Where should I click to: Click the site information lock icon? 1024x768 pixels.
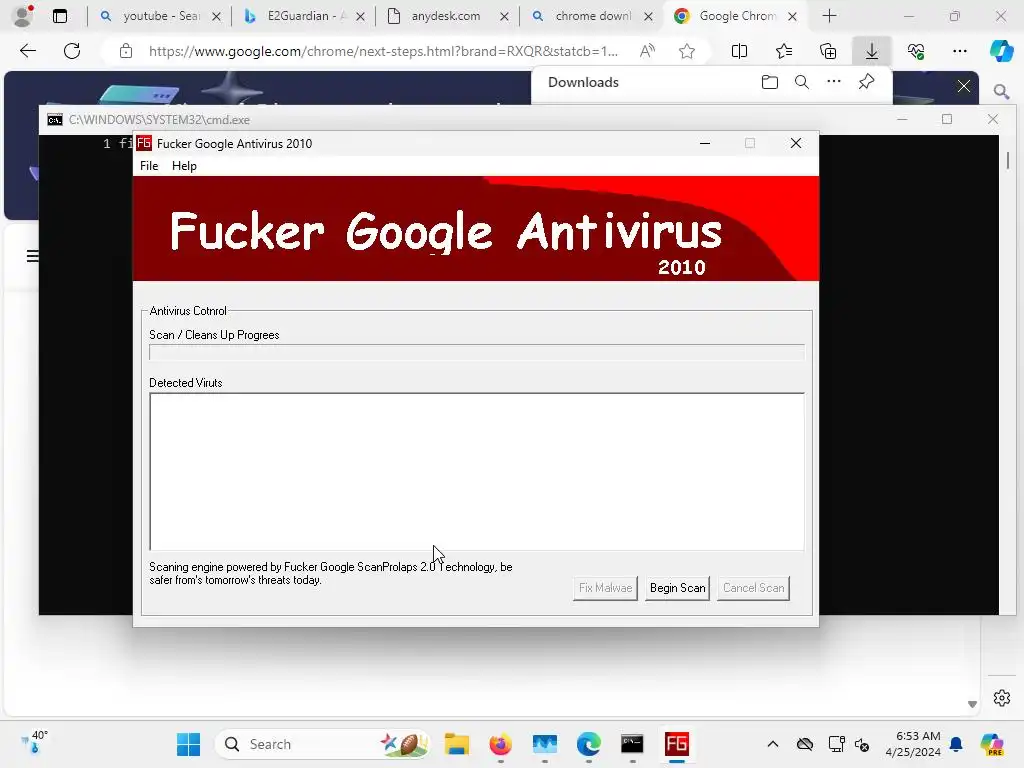click(x=126, y=51)
